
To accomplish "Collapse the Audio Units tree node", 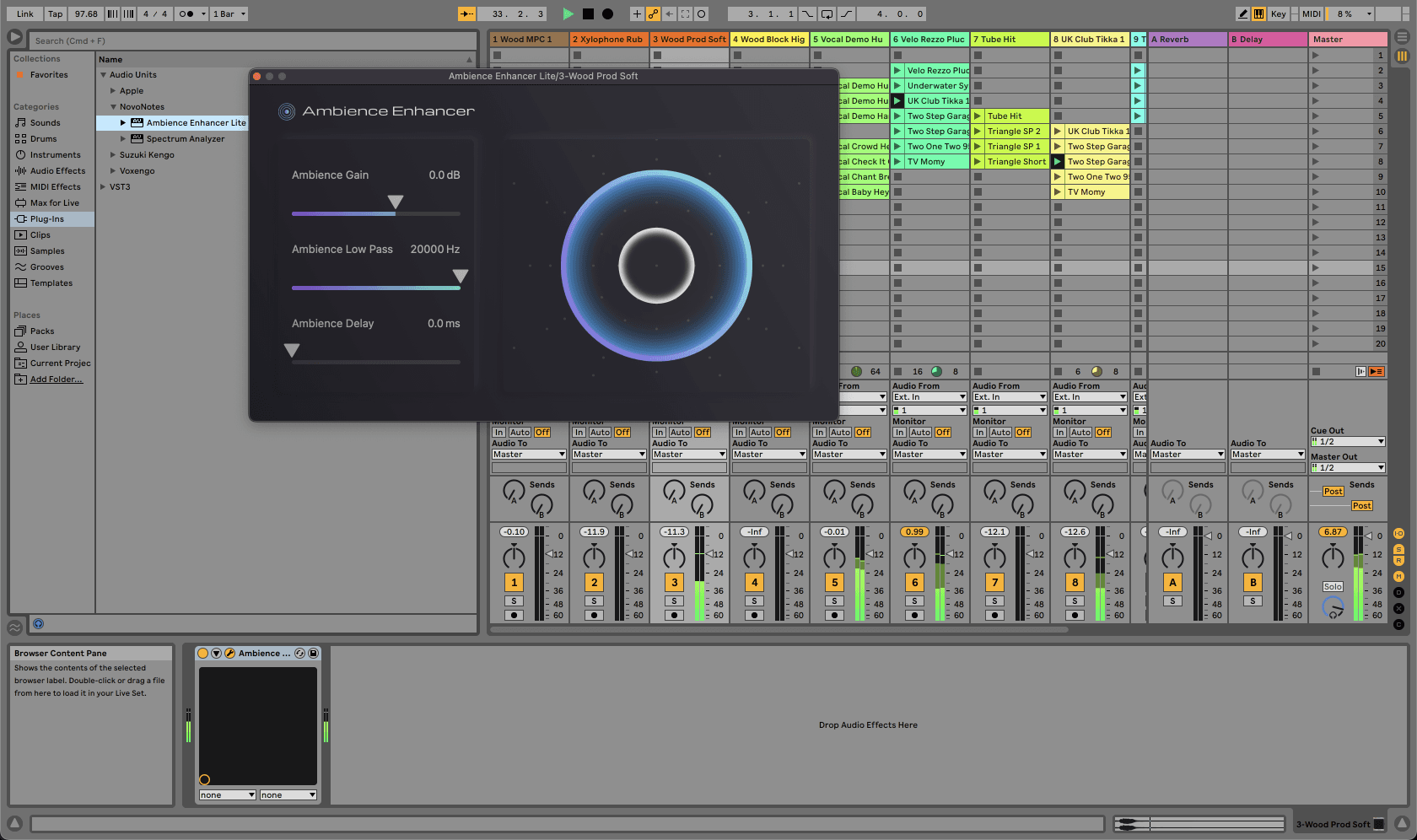I will pyautogui.click(x=103, y=75).
